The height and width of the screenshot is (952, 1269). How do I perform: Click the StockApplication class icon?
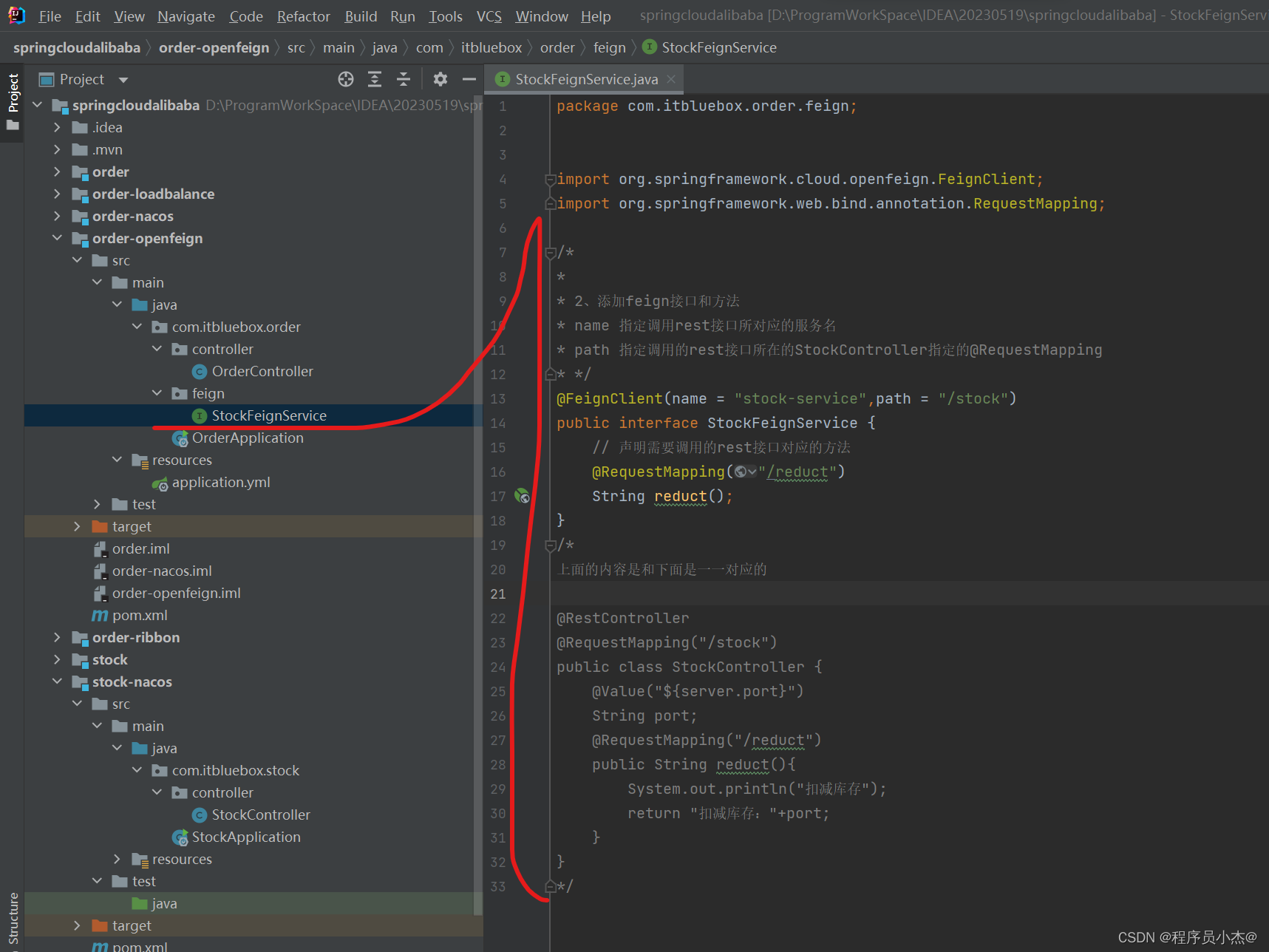(x=180, y=838)
